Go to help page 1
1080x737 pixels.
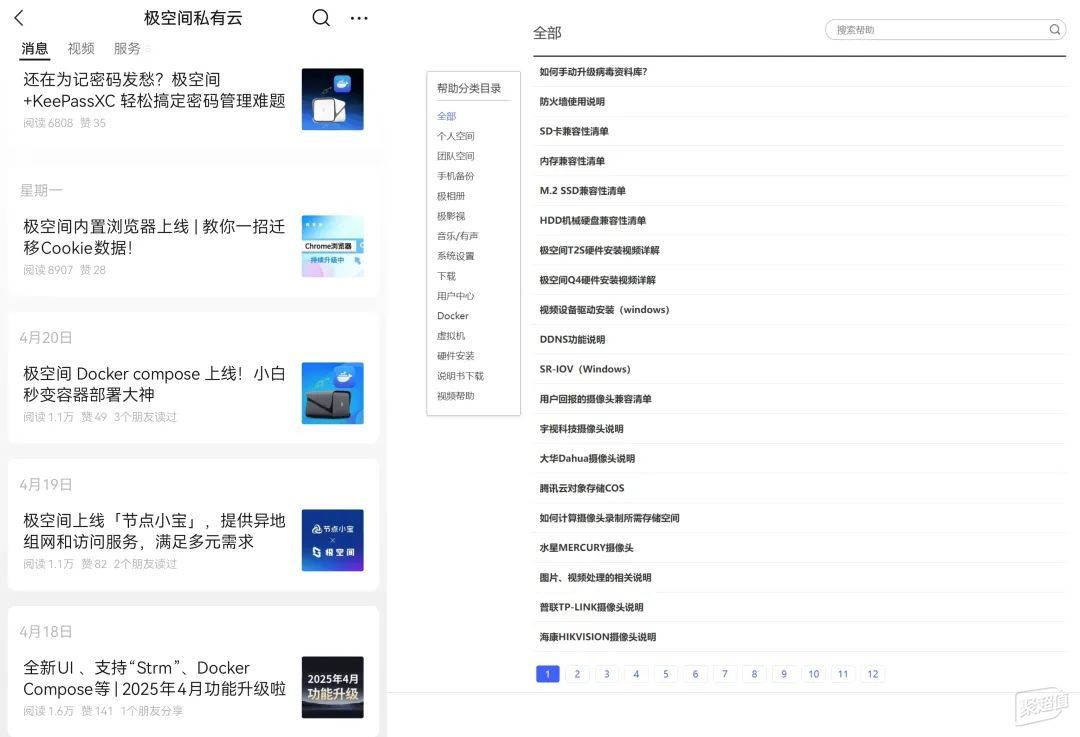[548, 674]
